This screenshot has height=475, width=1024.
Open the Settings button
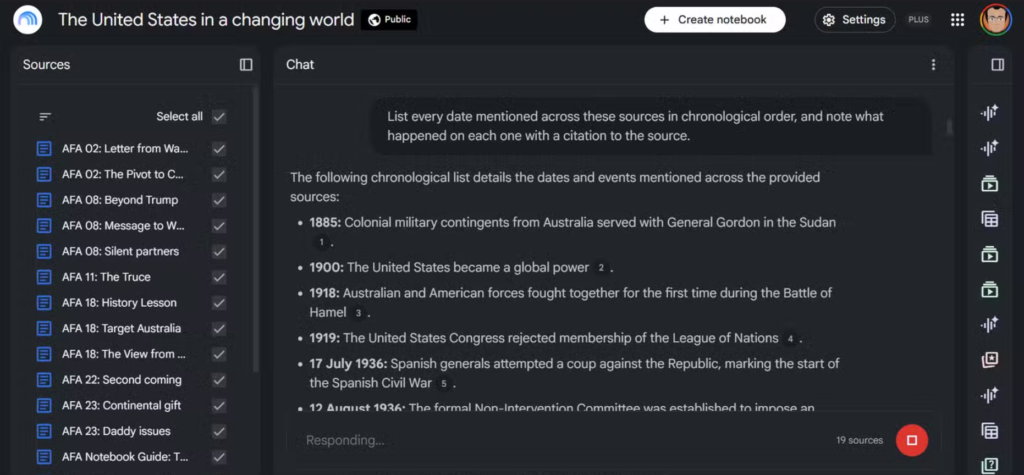[x=854, y=20]
